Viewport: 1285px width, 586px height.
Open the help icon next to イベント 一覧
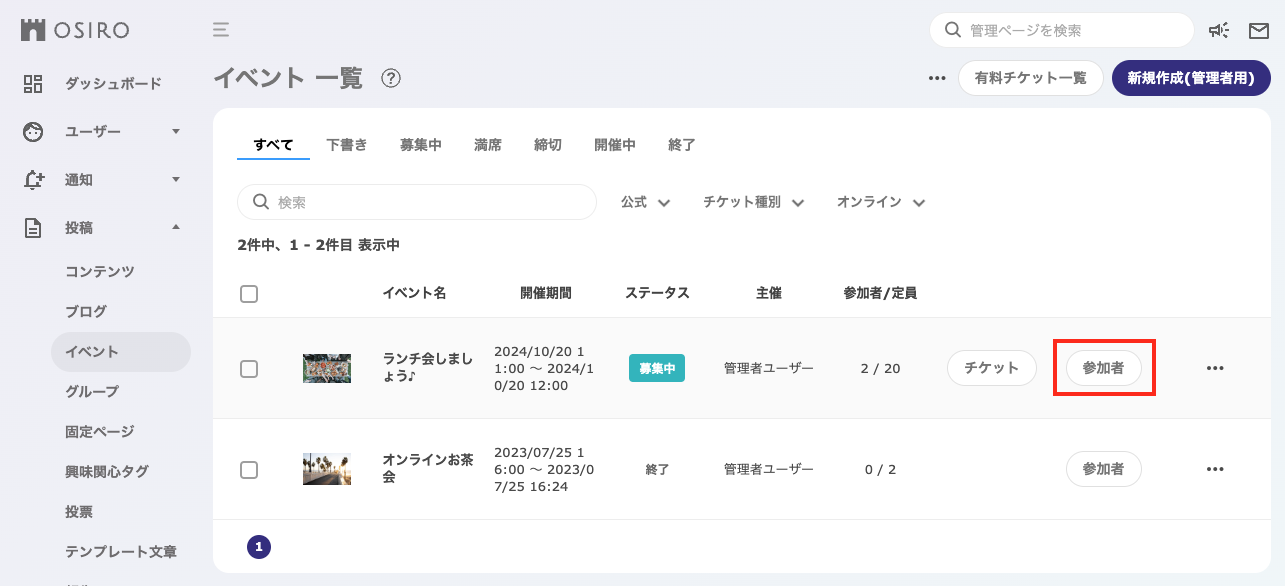tap(391, 78)
